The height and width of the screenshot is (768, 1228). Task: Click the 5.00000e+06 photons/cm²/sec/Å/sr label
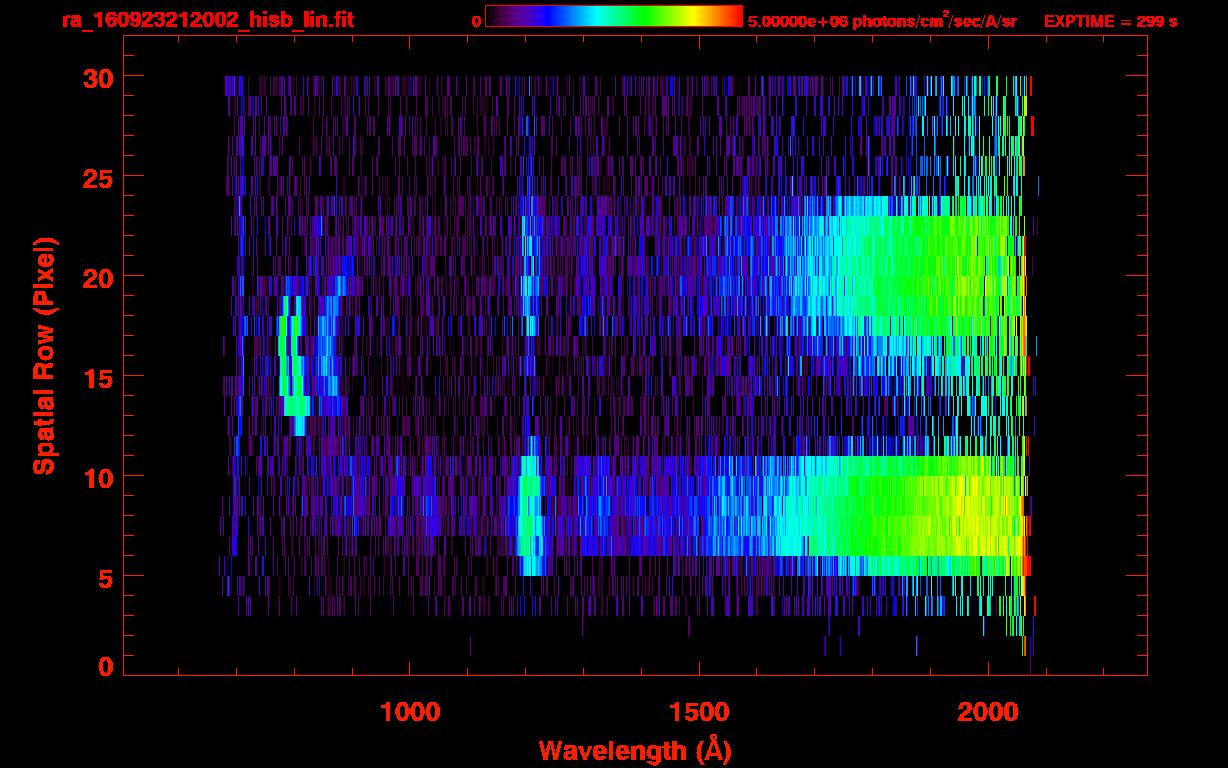[x=882, y=20]
